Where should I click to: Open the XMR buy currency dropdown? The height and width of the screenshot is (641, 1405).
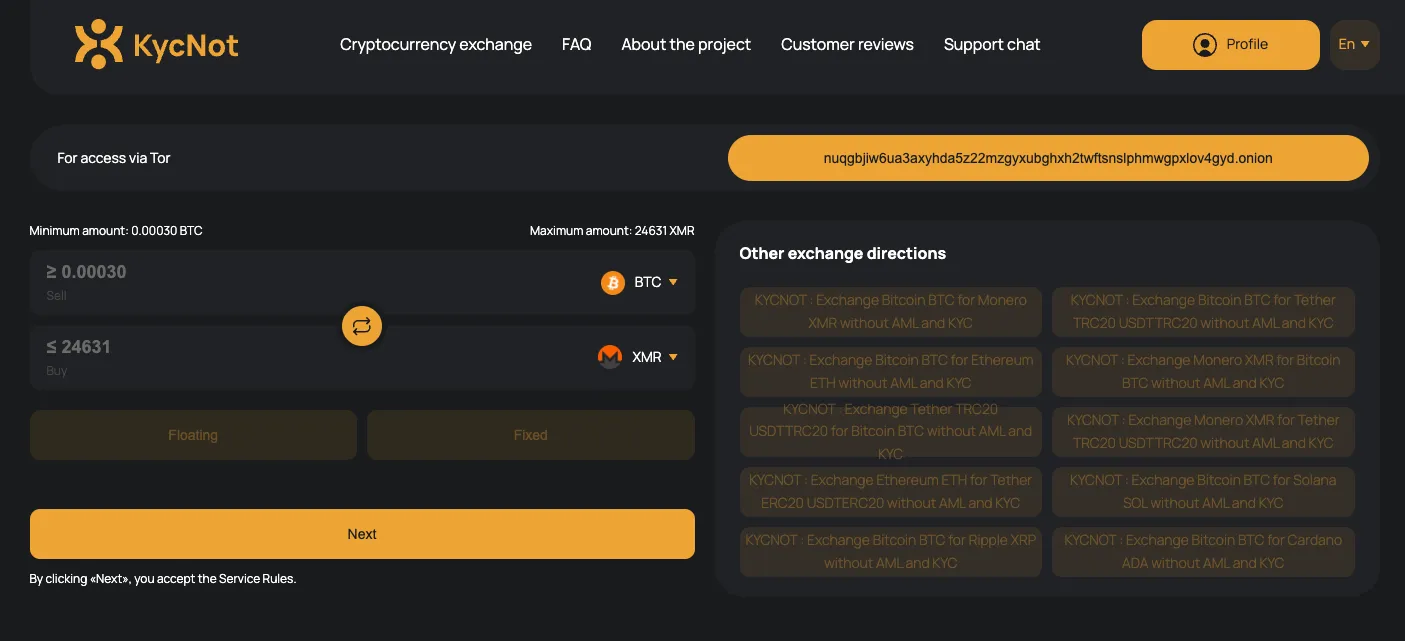(639, 357)
